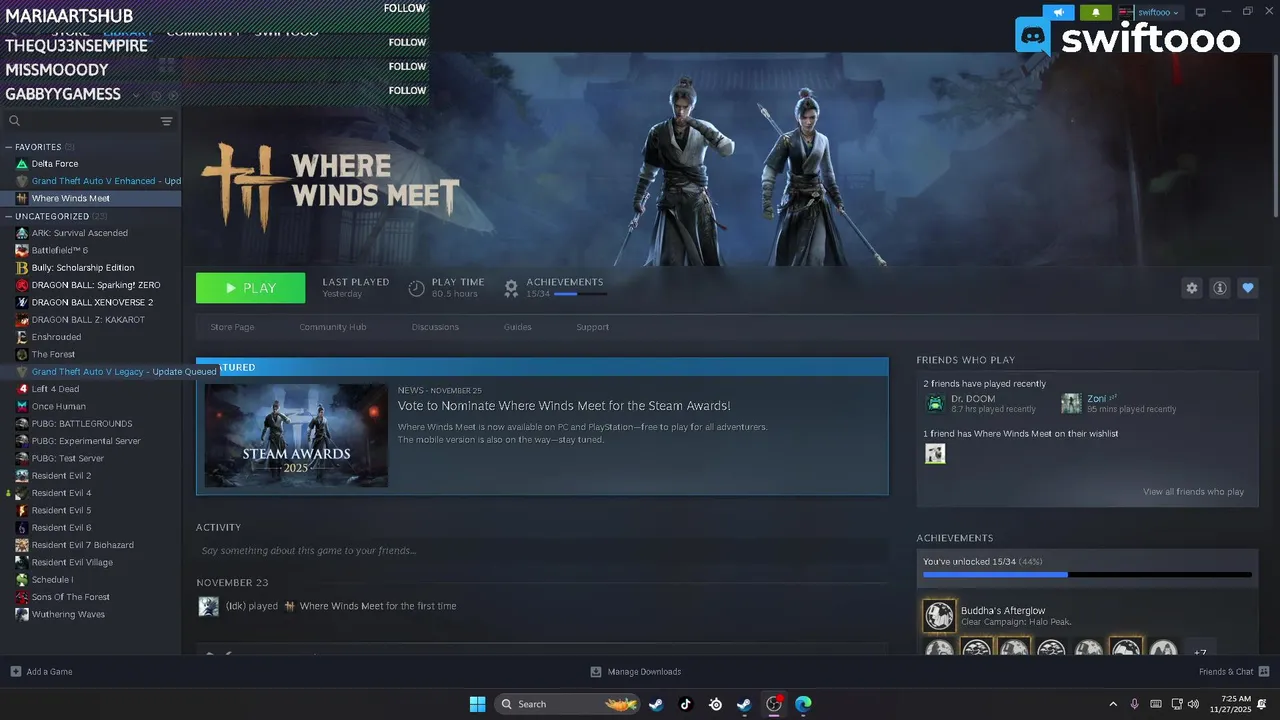
Task: Click the Schedule I game icon
Action: coord(22,579)
